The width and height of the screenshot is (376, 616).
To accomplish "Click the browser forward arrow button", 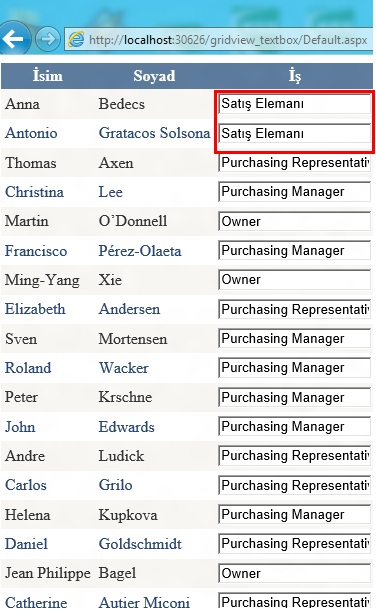I will point(48,39).
